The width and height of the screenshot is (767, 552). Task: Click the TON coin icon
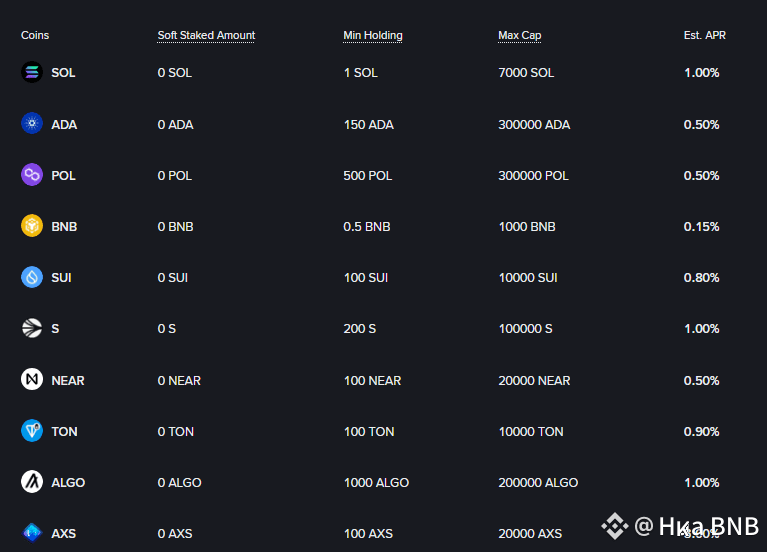coord(32,431)
